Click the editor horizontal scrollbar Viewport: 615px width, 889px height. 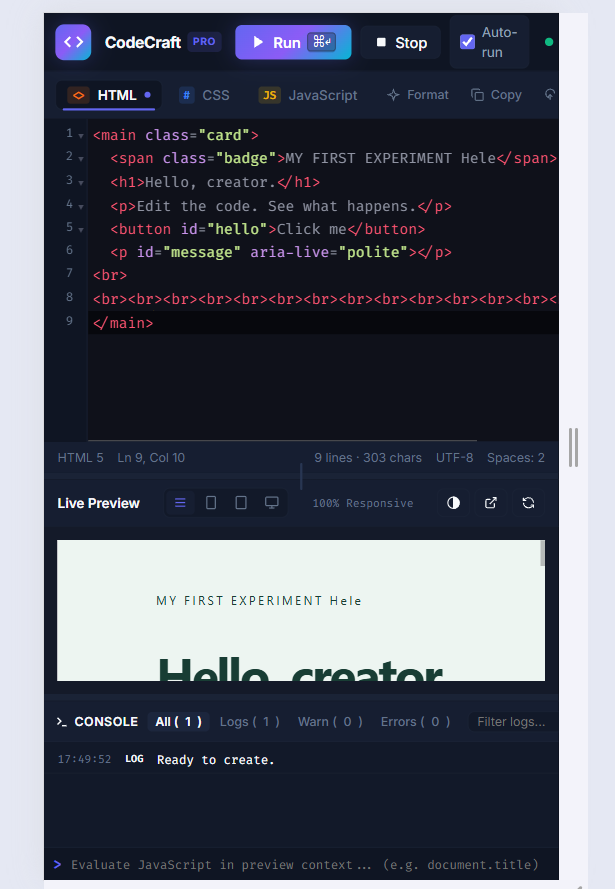point(282,440)
